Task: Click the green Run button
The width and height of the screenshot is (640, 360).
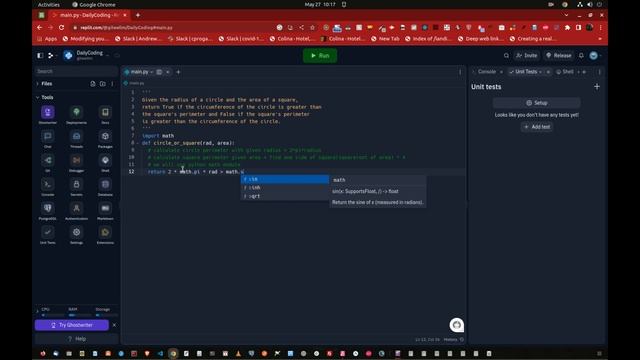Action: [320, 56]
